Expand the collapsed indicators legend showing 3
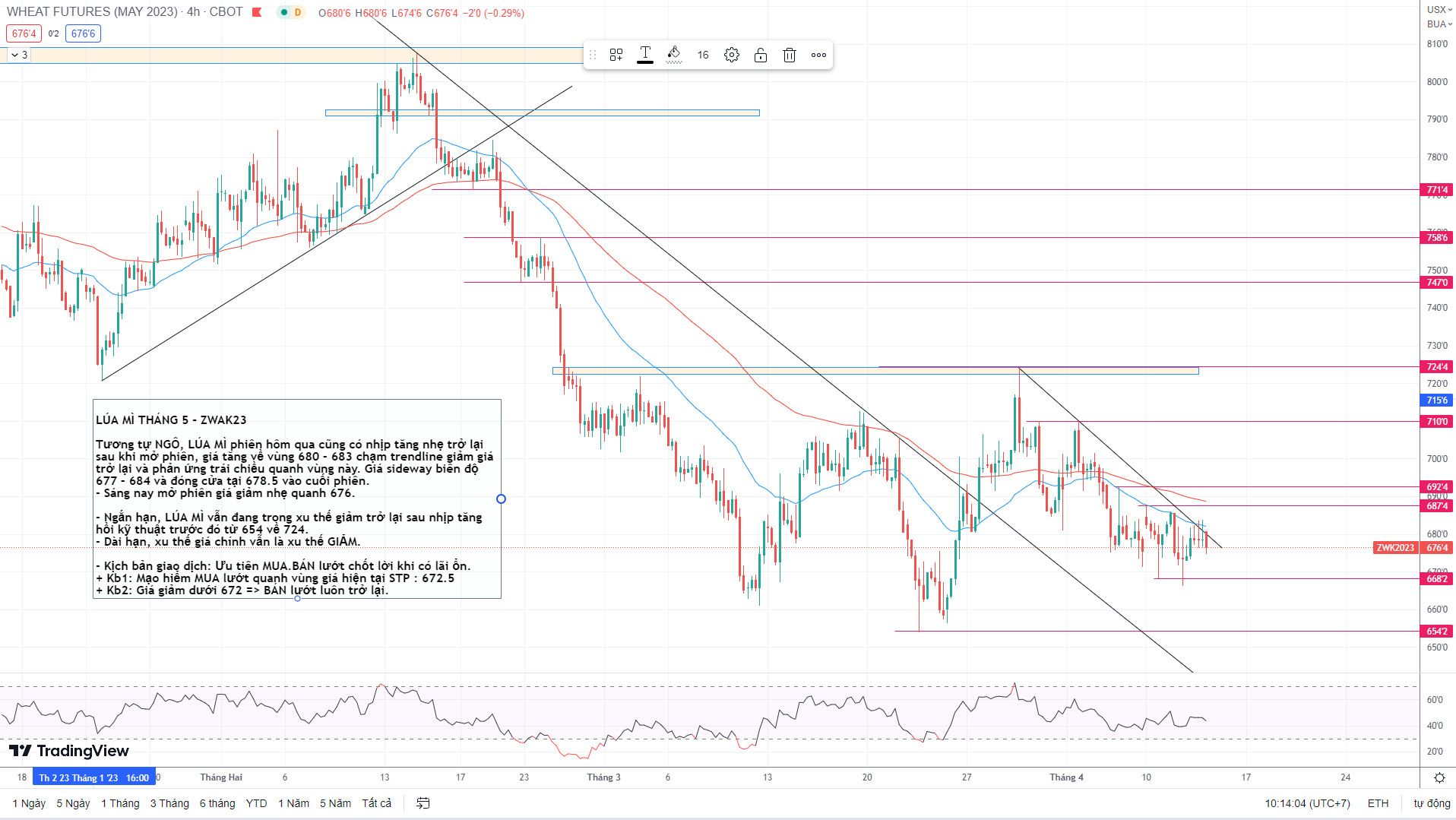The height and width of the screenshot is (820, 1456). point(18,55)
